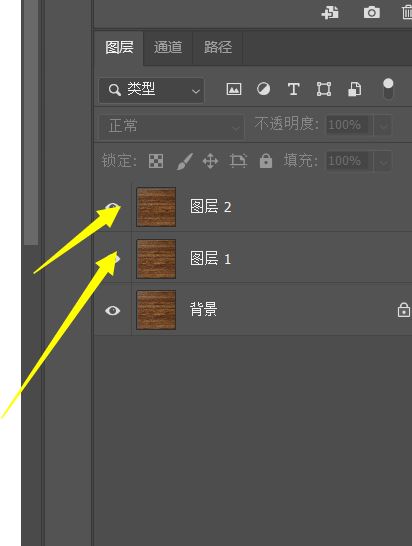
Task: Click the lock all padlock icon
Action: (266, 161)
